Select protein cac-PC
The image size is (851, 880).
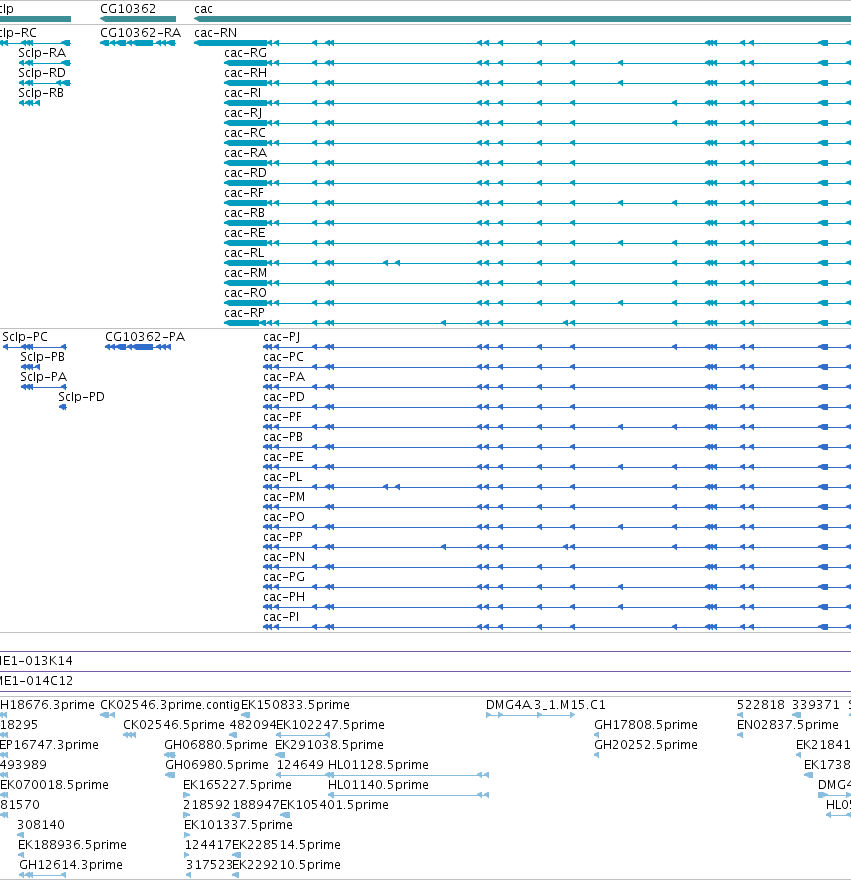tap(283, 357)
